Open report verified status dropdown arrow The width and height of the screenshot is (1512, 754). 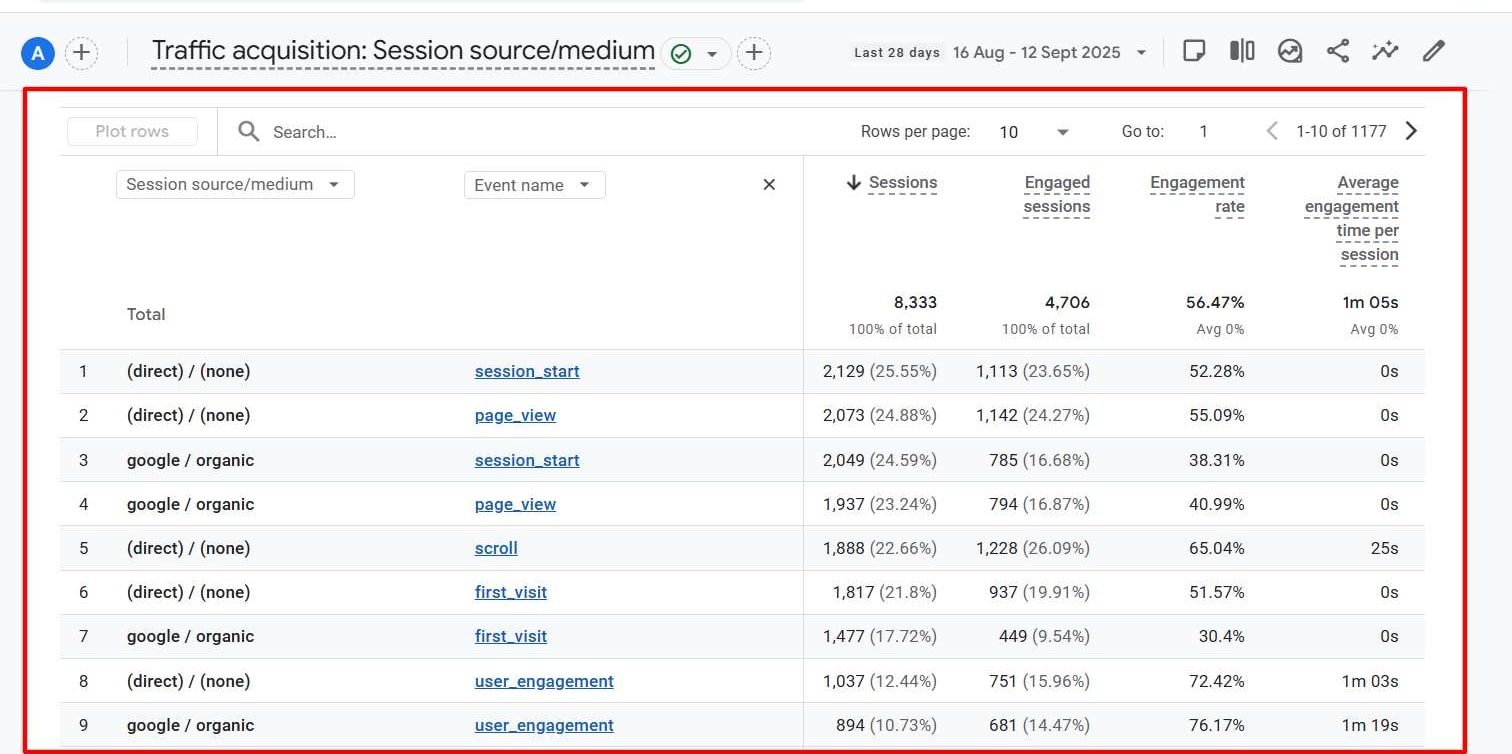[x=712, y=54]
